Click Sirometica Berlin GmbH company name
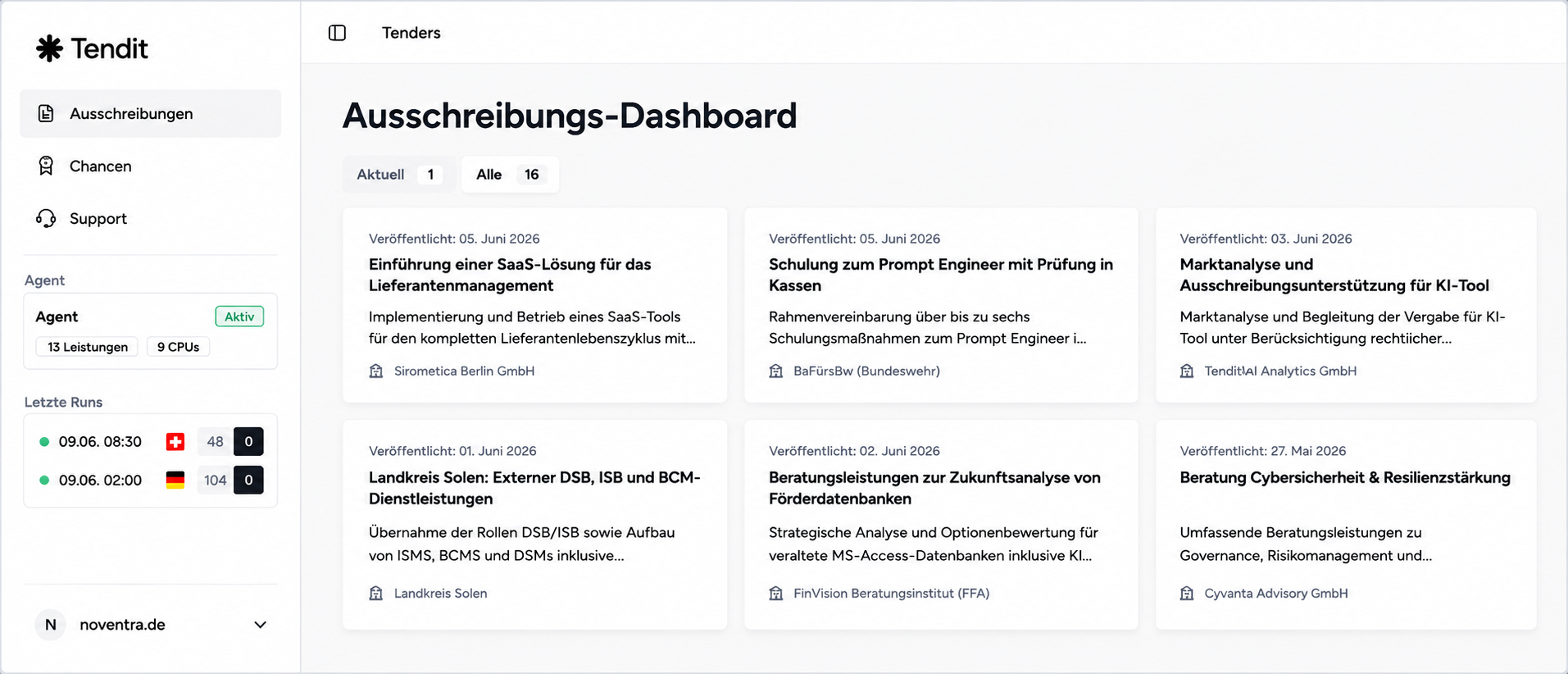The width and height of the screenshot is (1568, 674). (464, 371)
